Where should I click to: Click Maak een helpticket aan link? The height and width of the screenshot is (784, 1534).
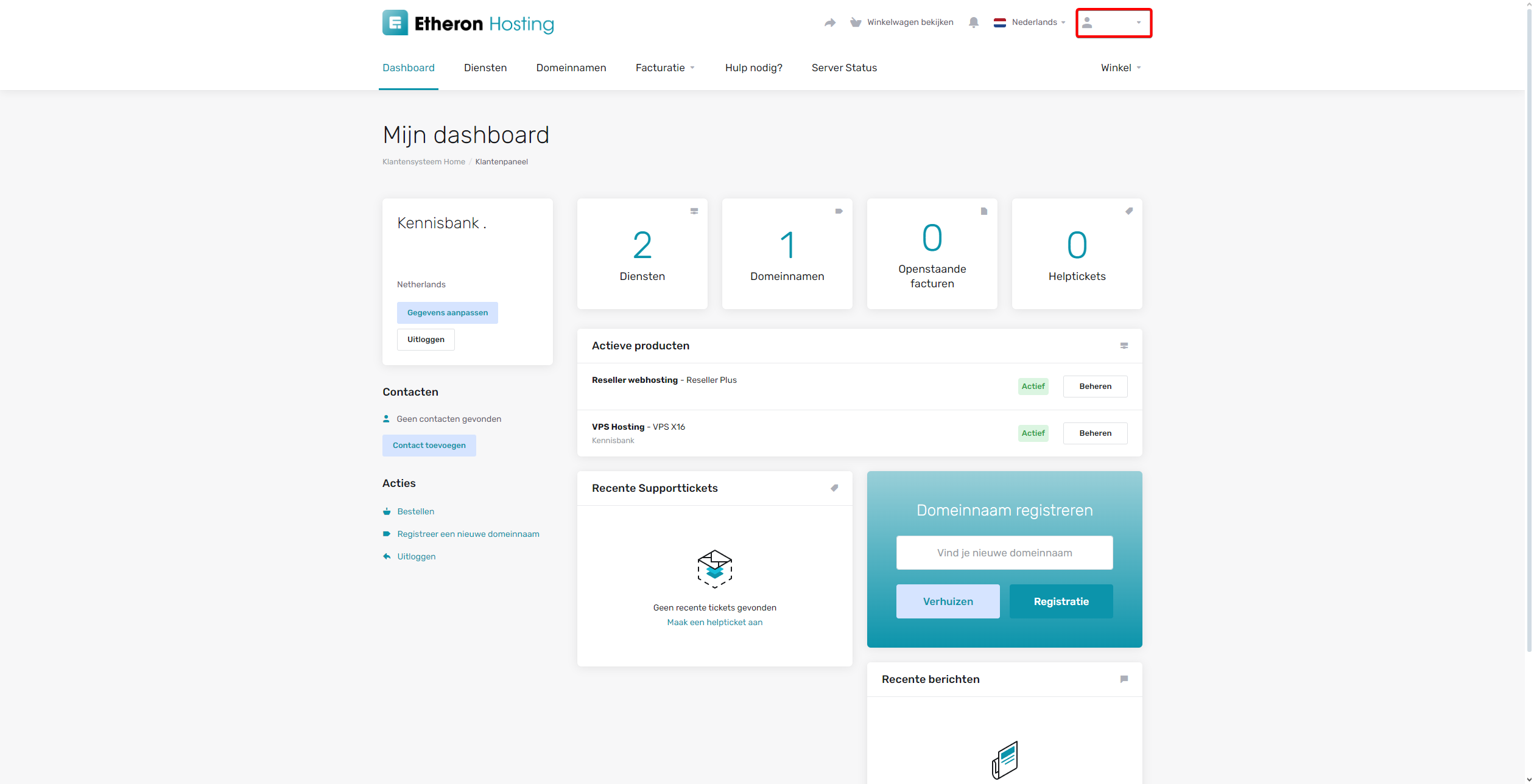click(714, 622)
